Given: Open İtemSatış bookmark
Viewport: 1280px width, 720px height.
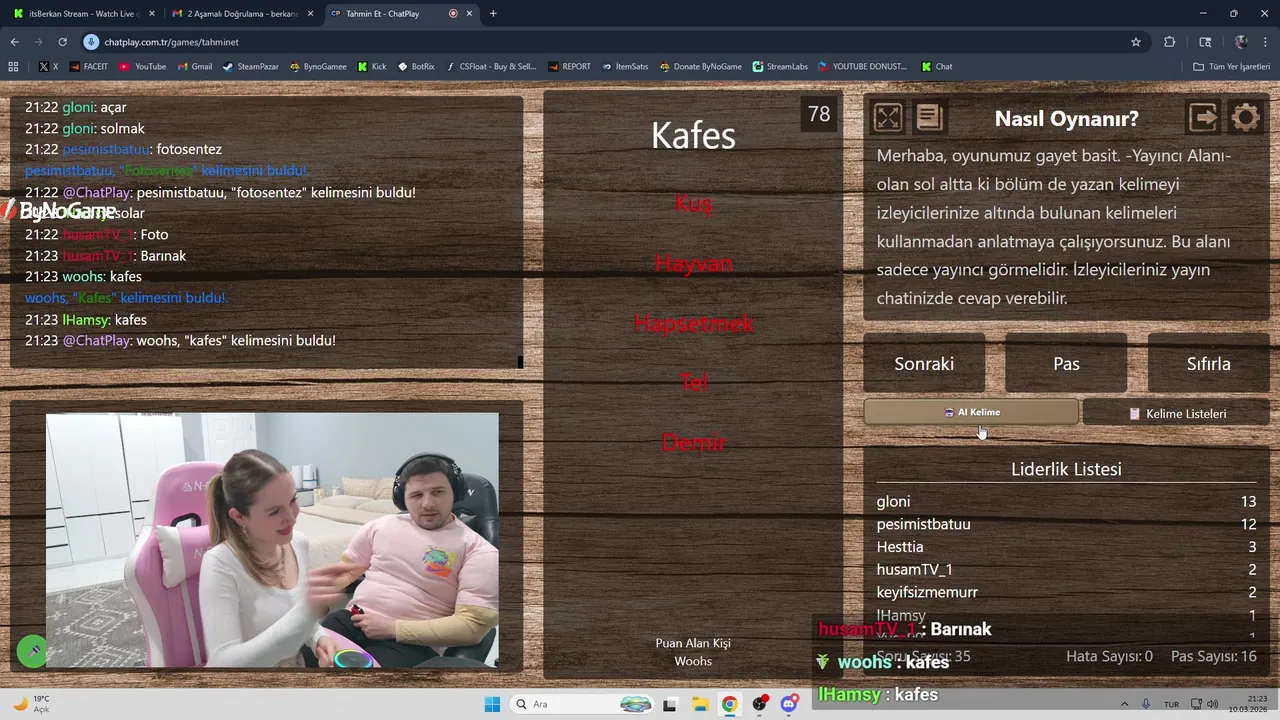Looking at the screenshot, I should (625, 67).
